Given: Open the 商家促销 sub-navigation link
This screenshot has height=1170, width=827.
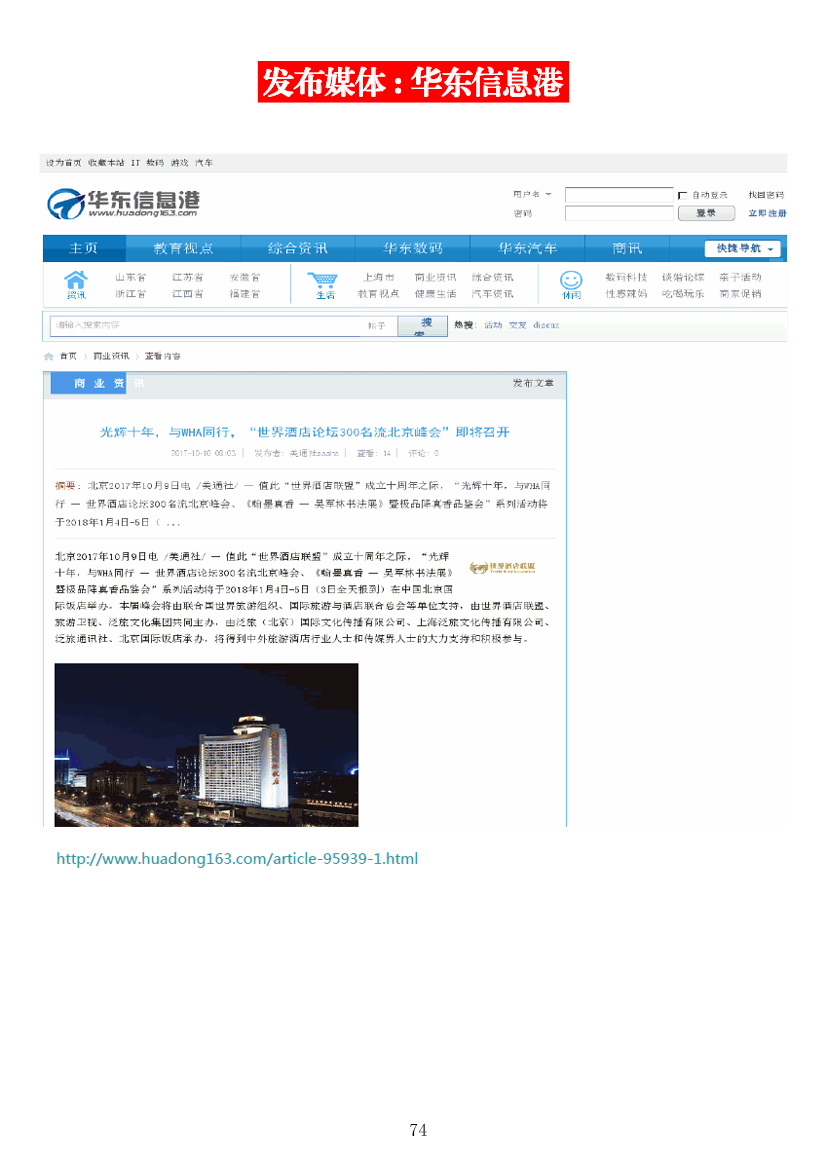Looking at the screenshot, I should 740,294.
